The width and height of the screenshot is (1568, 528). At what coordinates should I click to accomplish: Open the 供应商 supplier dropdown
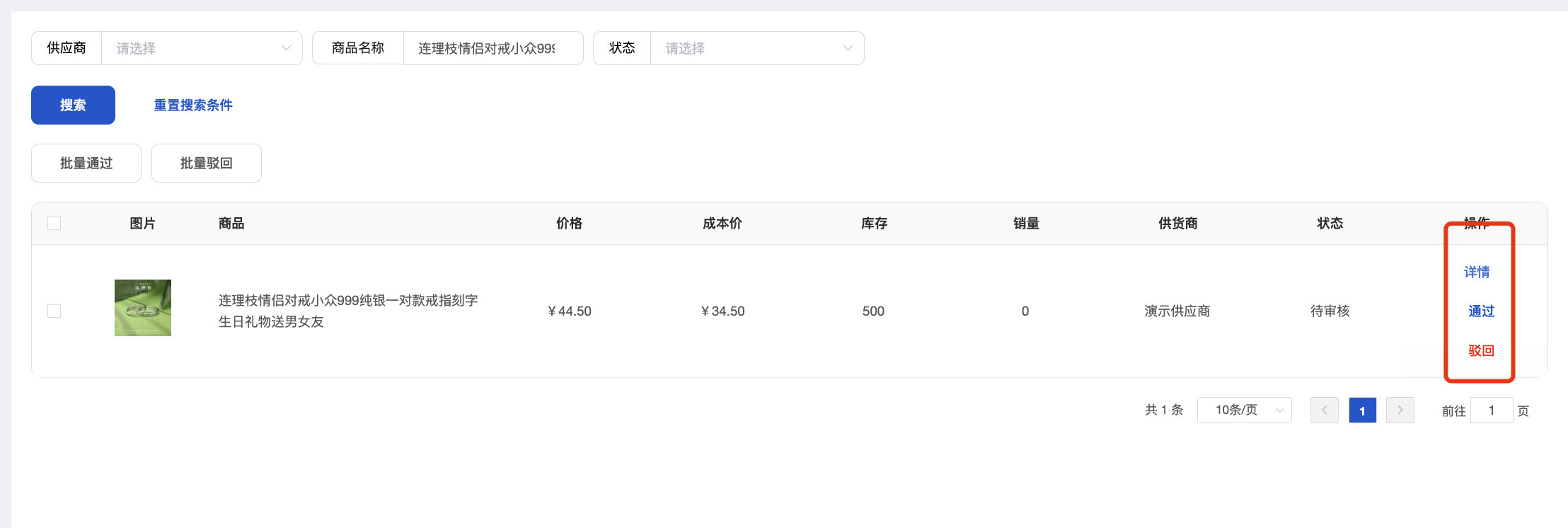click(x=202, y=48)
